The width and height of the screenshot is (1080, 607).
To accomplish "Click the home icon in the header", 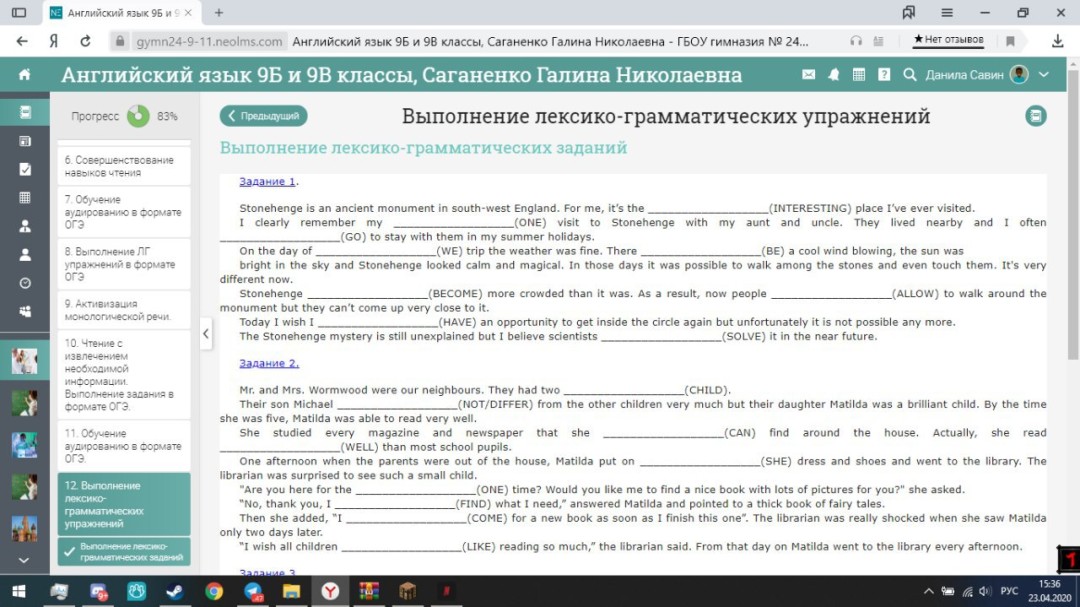I will (x=24, y=75).
